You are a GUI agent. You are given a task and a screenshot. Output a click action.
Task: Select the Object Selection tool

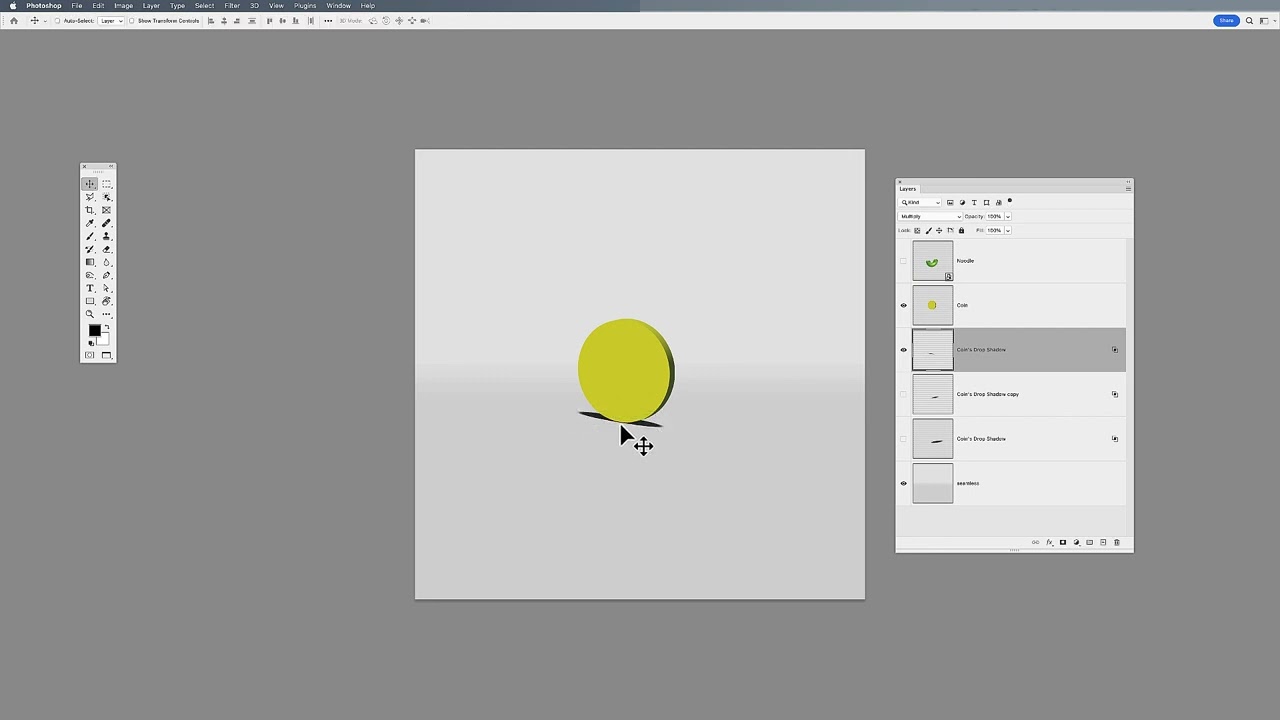pos(106,197)
